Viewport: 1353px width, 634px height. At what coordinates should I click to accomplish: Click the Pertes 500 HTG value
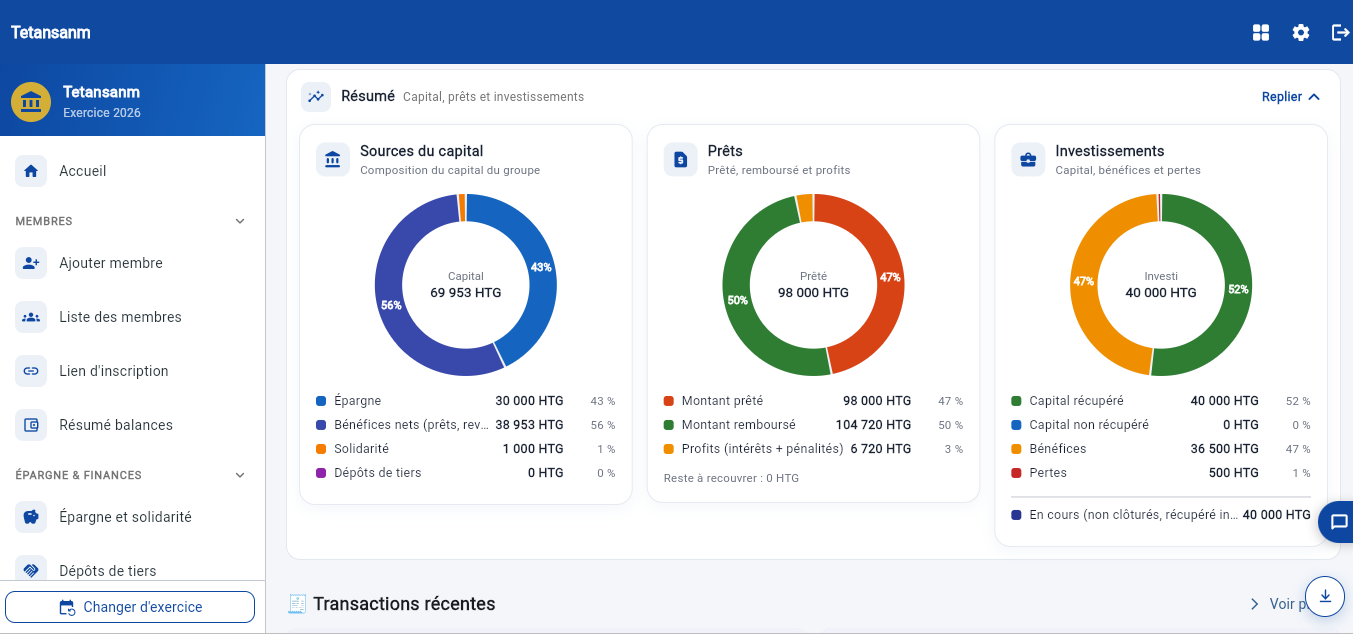pyautogui.click(x=1234, y=473)
